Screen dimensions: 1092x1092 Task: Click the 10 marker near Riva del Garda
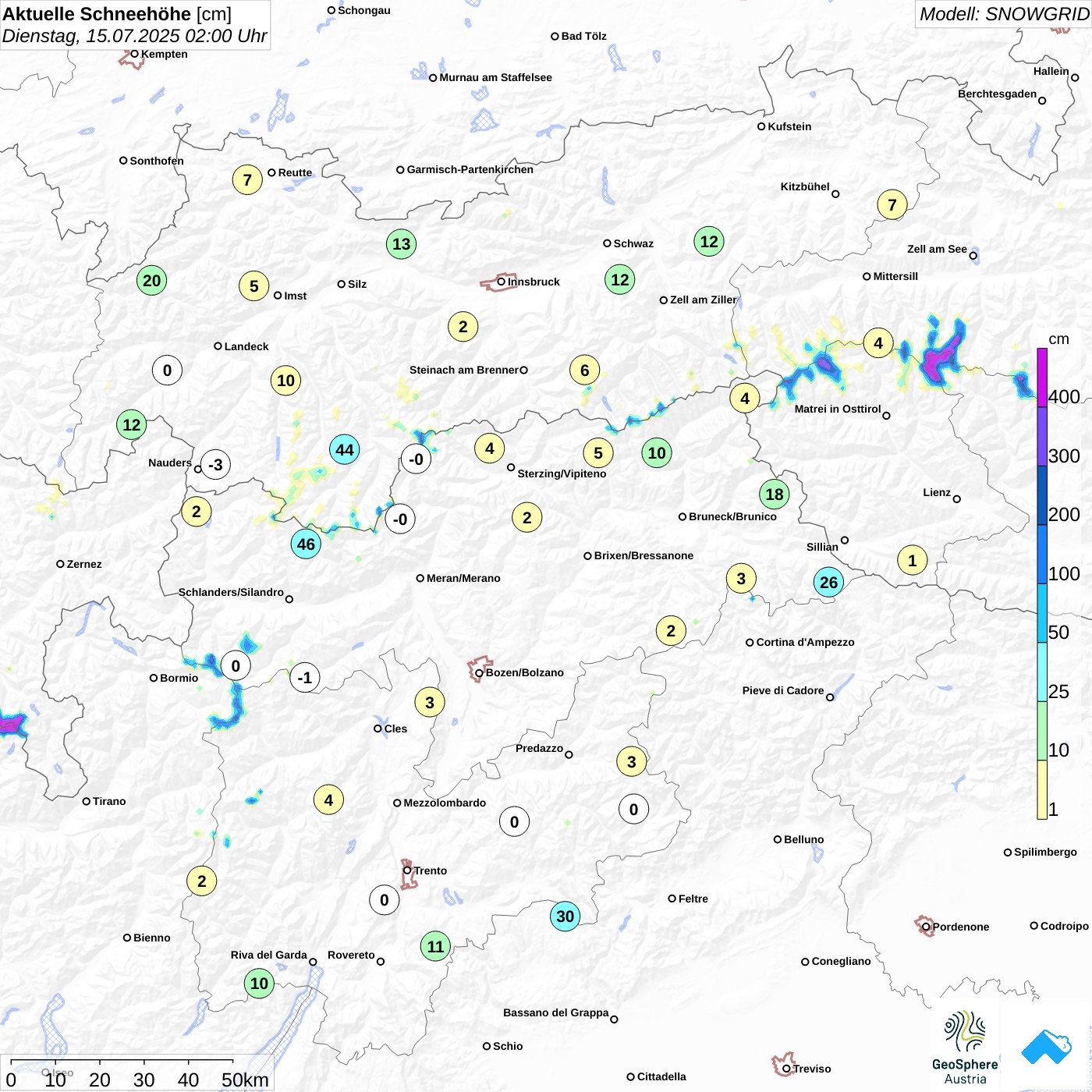(x=259, y=984)
